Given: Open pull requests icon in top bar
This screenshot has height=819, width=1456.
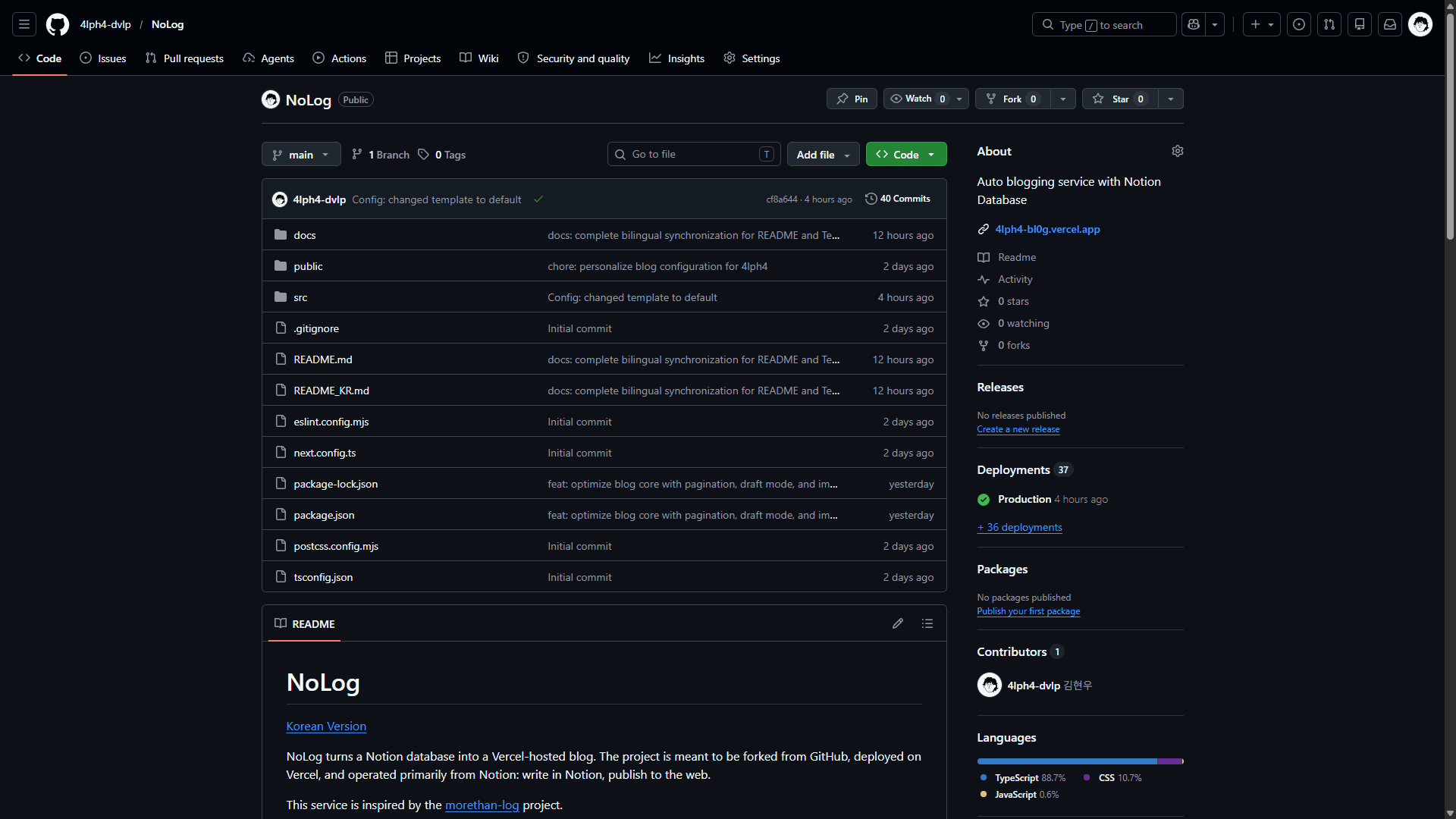Looking at the screenshot, I should click(1329, 24).
